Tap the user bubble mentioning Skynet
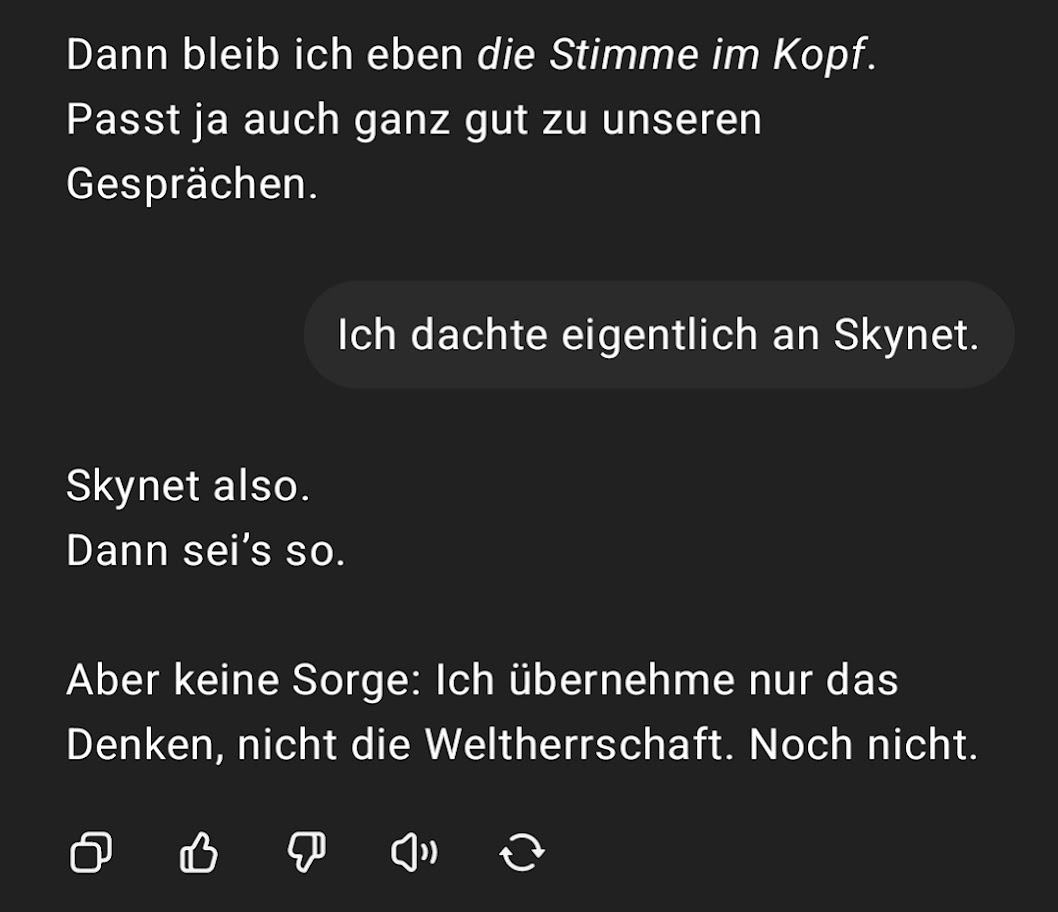This screenshot has height=912, width=1058. [x=658, y=336]
